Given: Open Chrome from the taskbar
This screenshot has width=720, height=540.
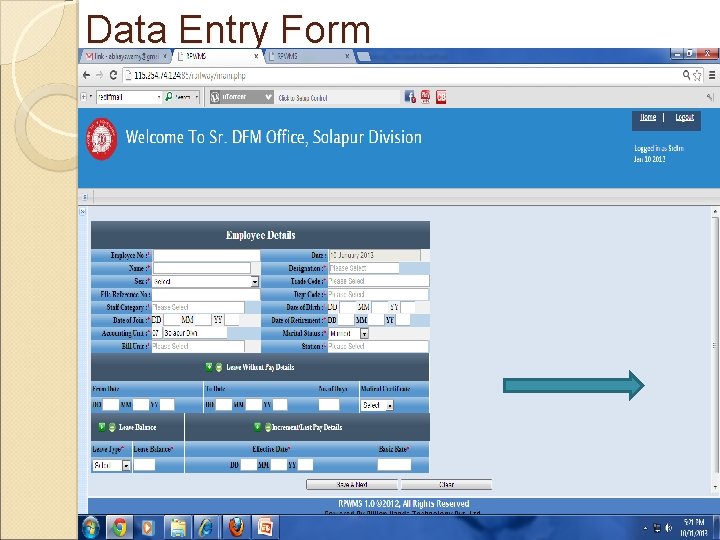Looking at the screenshot, I should point(119,527).
